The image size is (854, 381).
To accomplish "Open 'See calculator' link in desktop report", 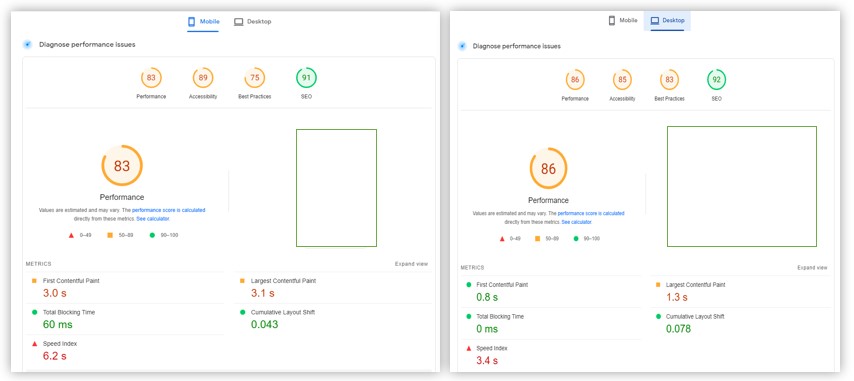I will [x=577, y=222].
